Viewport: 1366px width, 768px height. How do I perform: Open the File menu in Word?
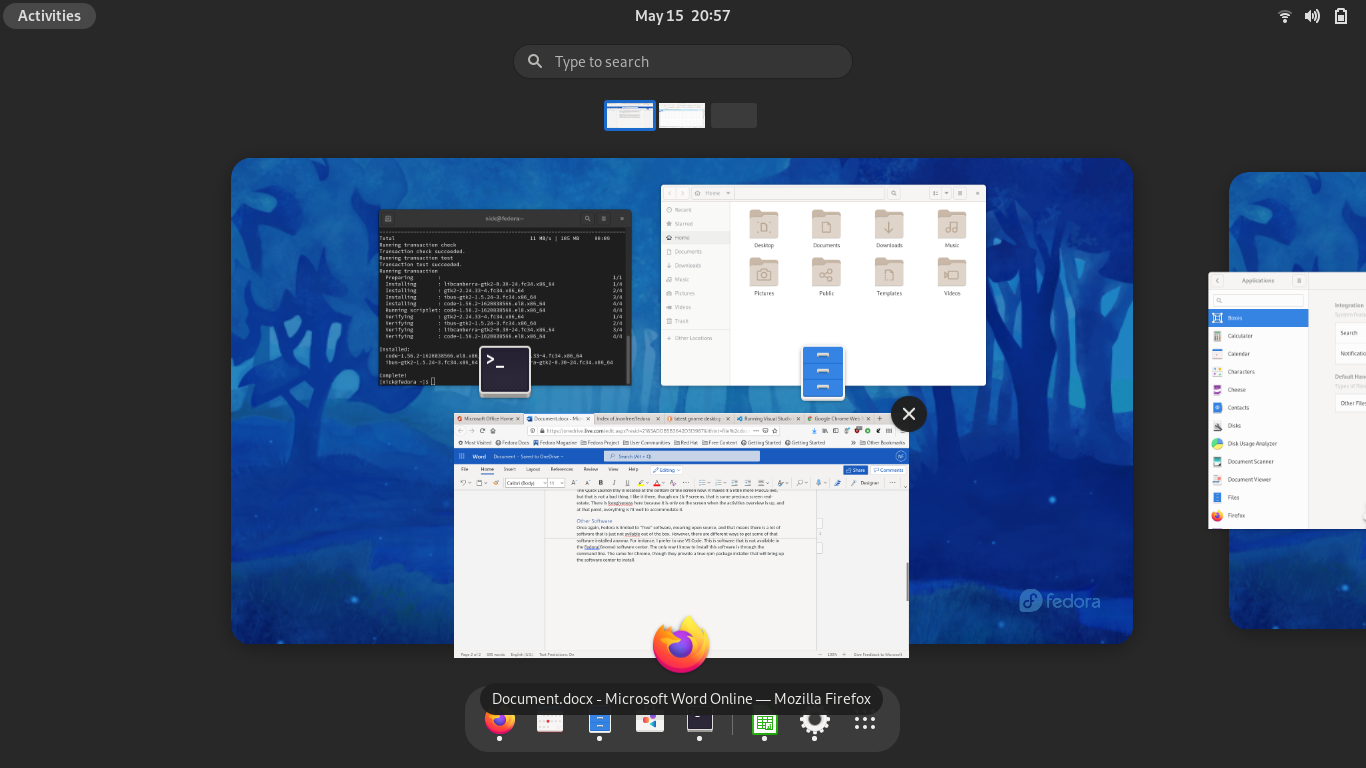tap(464, 468)
